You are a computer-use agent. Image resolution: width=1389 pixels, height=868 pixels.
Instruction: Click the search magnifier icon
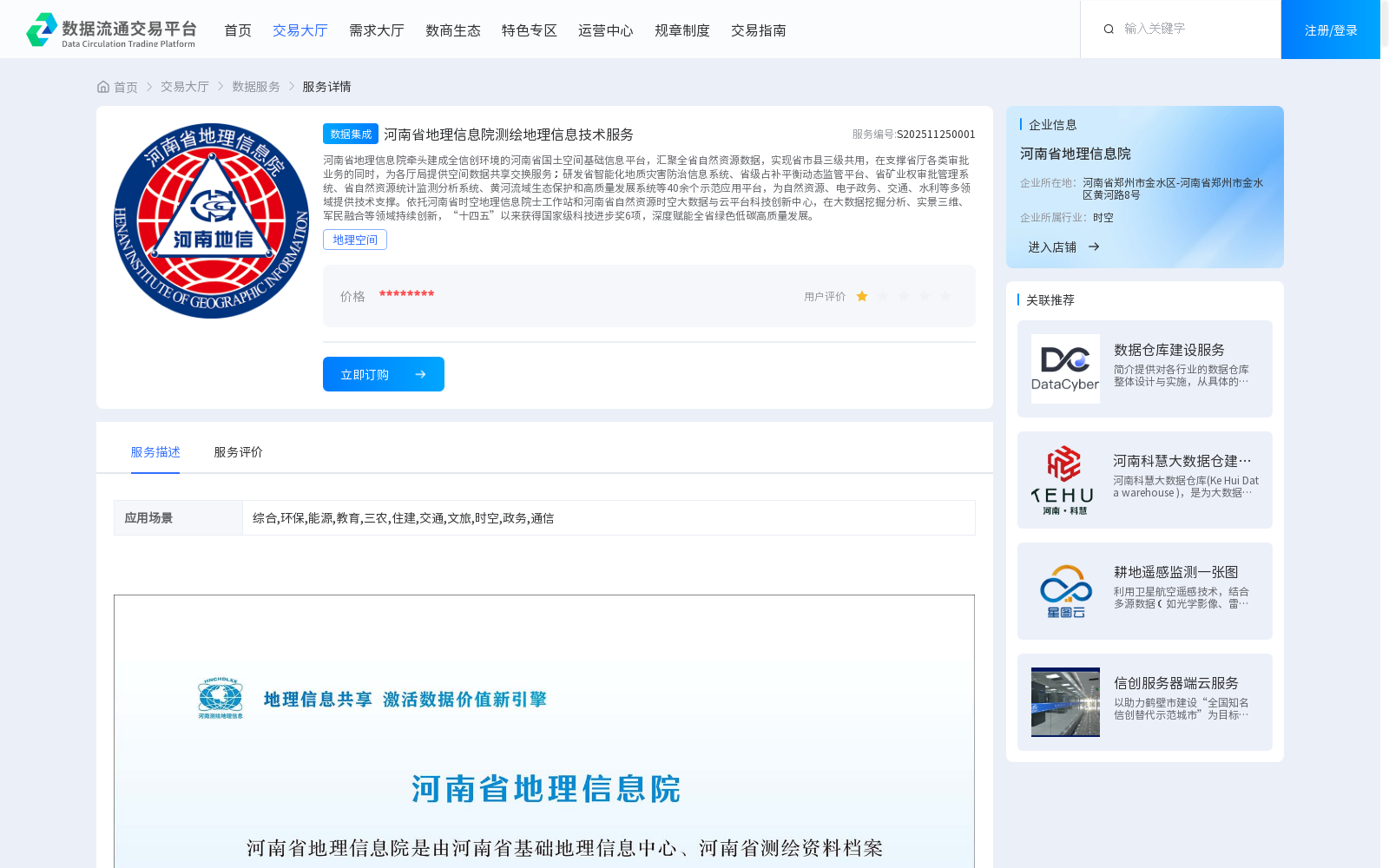tap(1109, 30)
